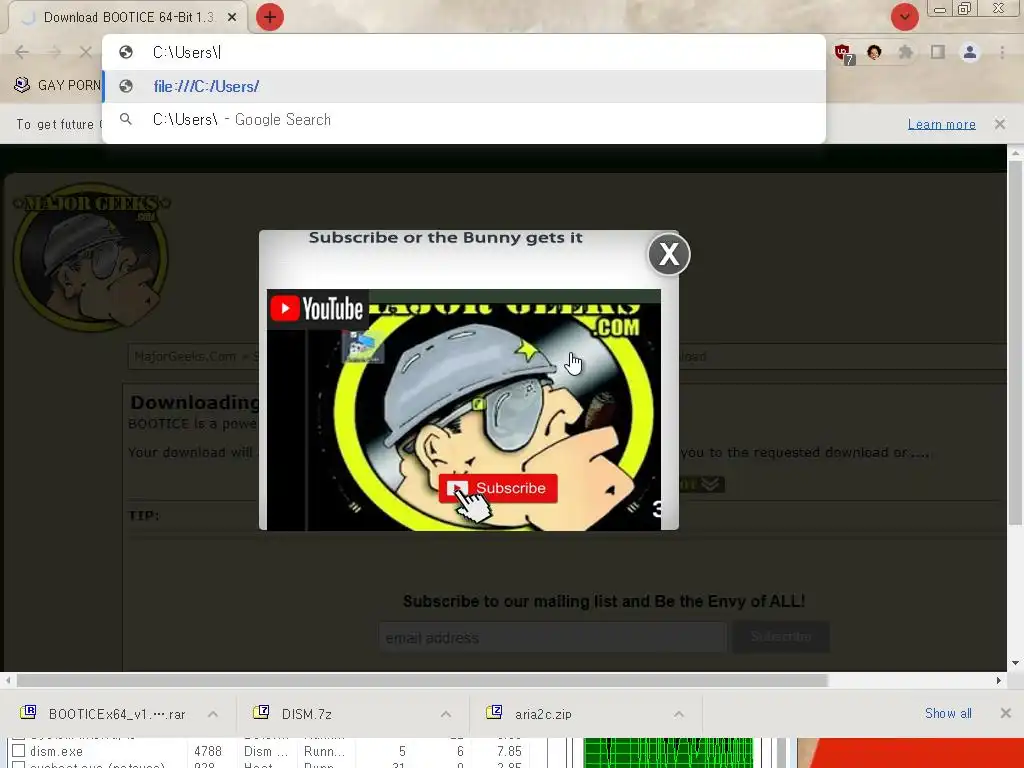Click the red YouTube Subscribe button
Viewport: 1024px width, 768px height.
498,488
